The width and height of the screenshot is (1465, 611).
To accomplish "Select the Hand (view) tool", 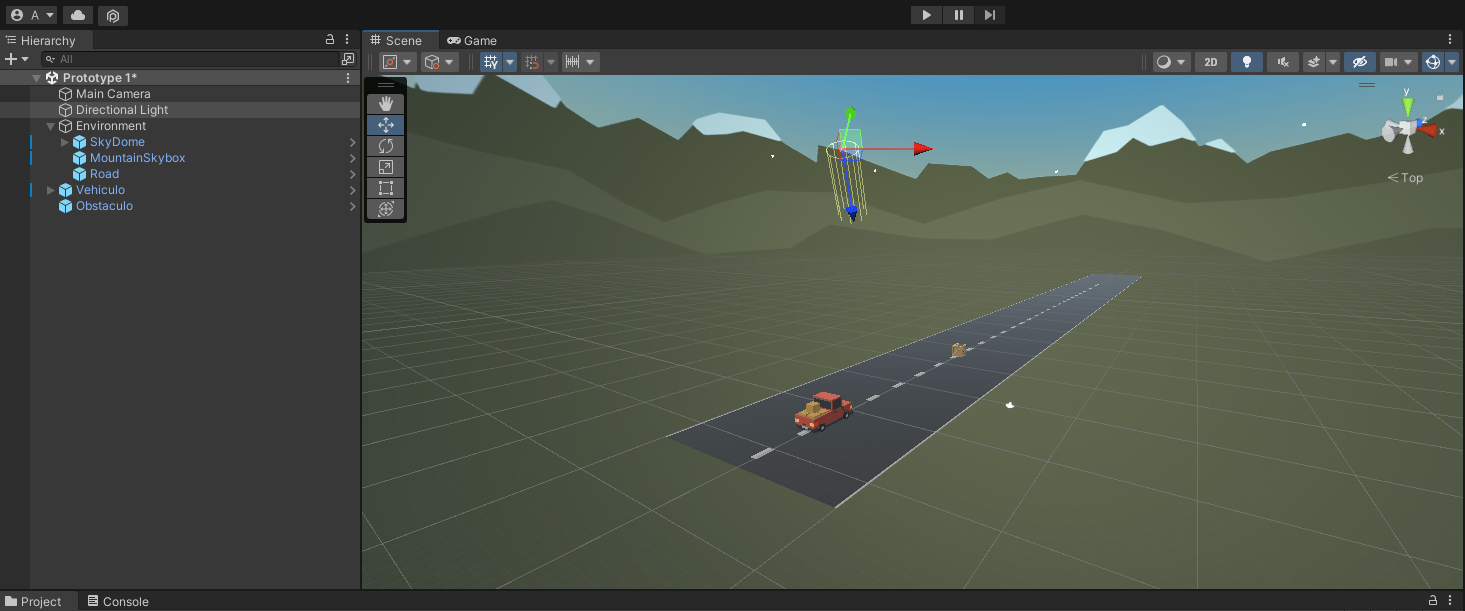I will click(386, 104).
